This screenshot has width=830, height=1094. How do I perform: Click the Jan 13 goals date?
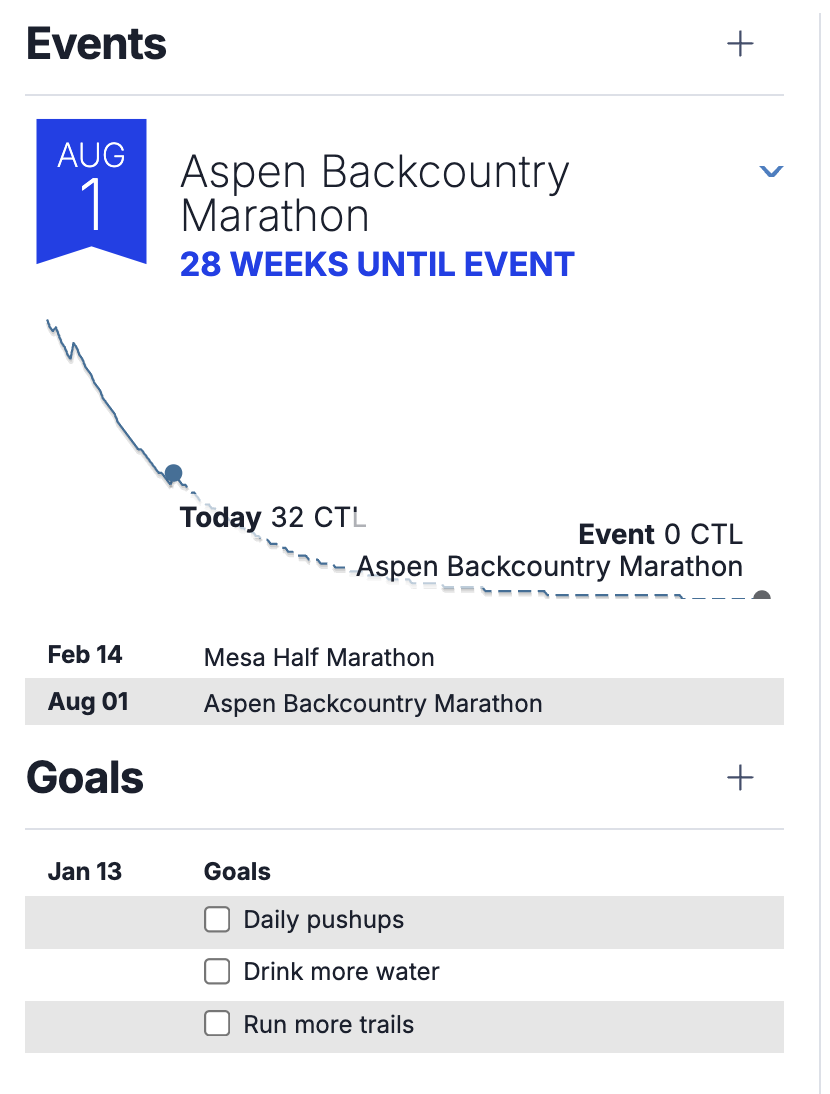pyautogui.click(x=85, y=872)
